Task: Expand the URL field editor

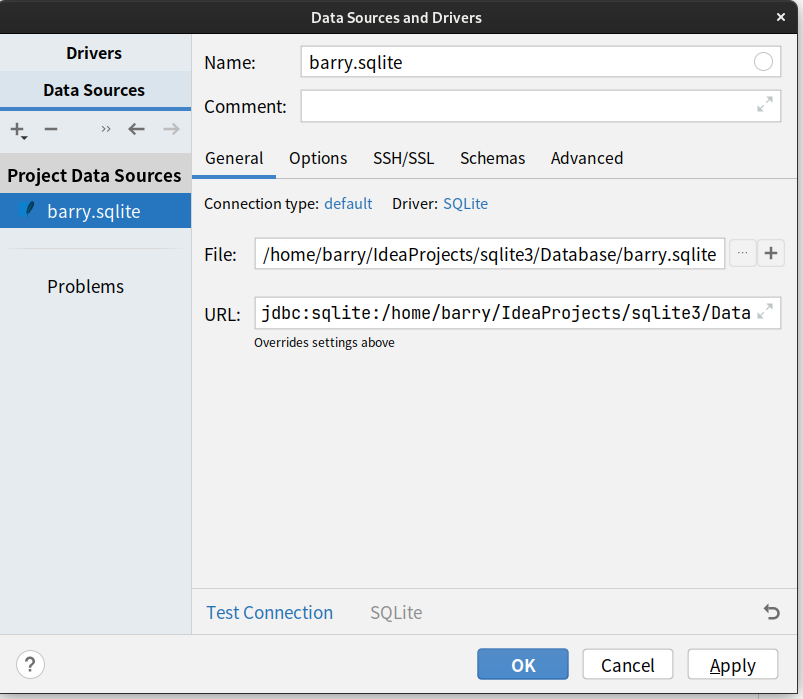Action: pyautogui.click(x=765, y=313)
